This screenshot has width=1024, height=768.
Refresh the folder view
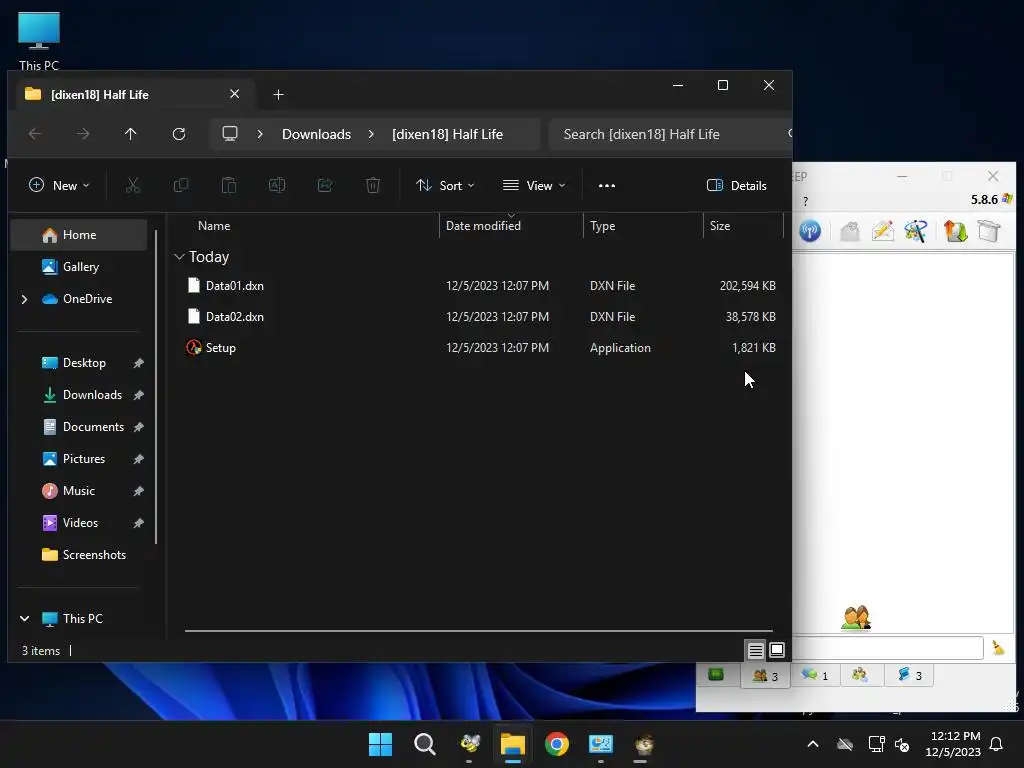(x=179, y=134)
